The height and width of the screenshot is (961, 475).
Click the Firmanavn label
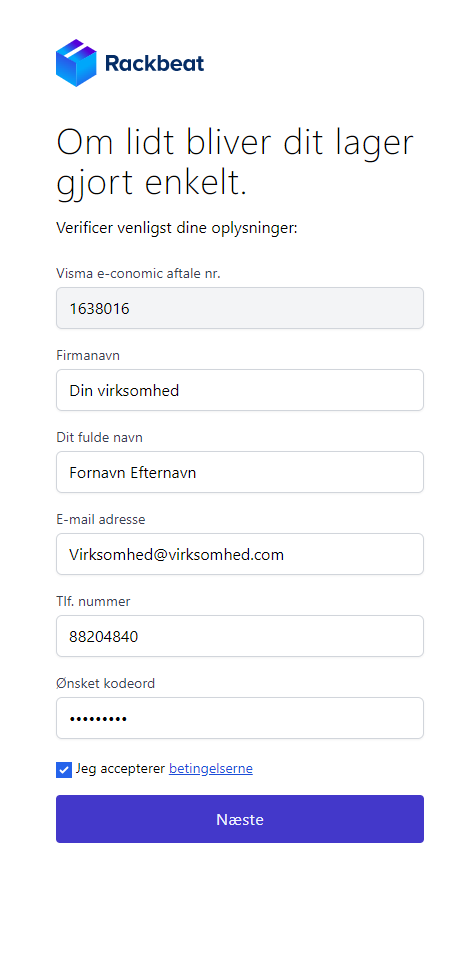88,355
